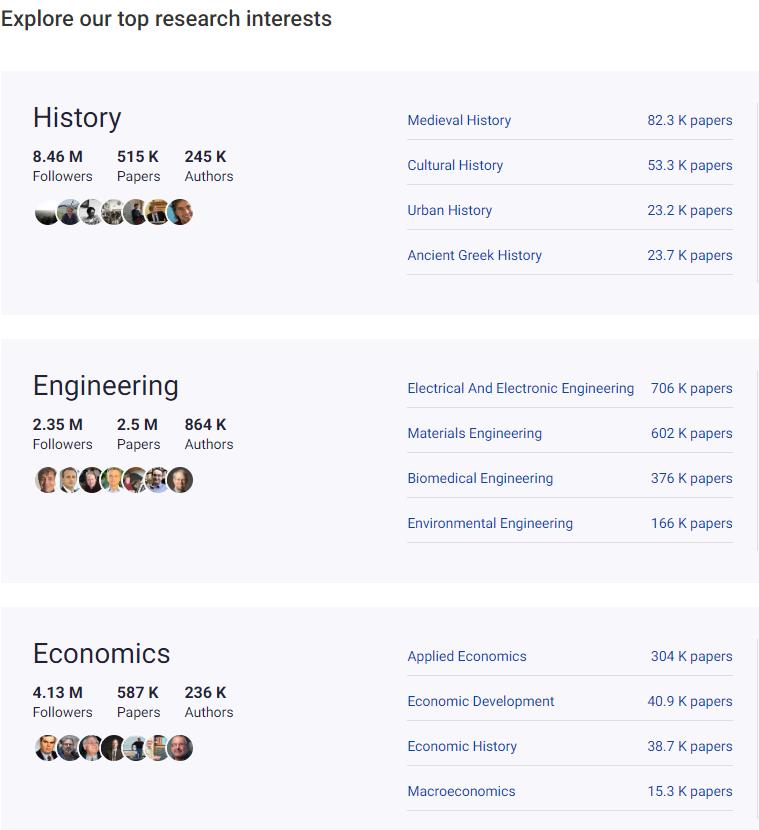Open the Materials Engineering topic link
Viewport: 759px width, 830px height.
(x=474, y=433)
